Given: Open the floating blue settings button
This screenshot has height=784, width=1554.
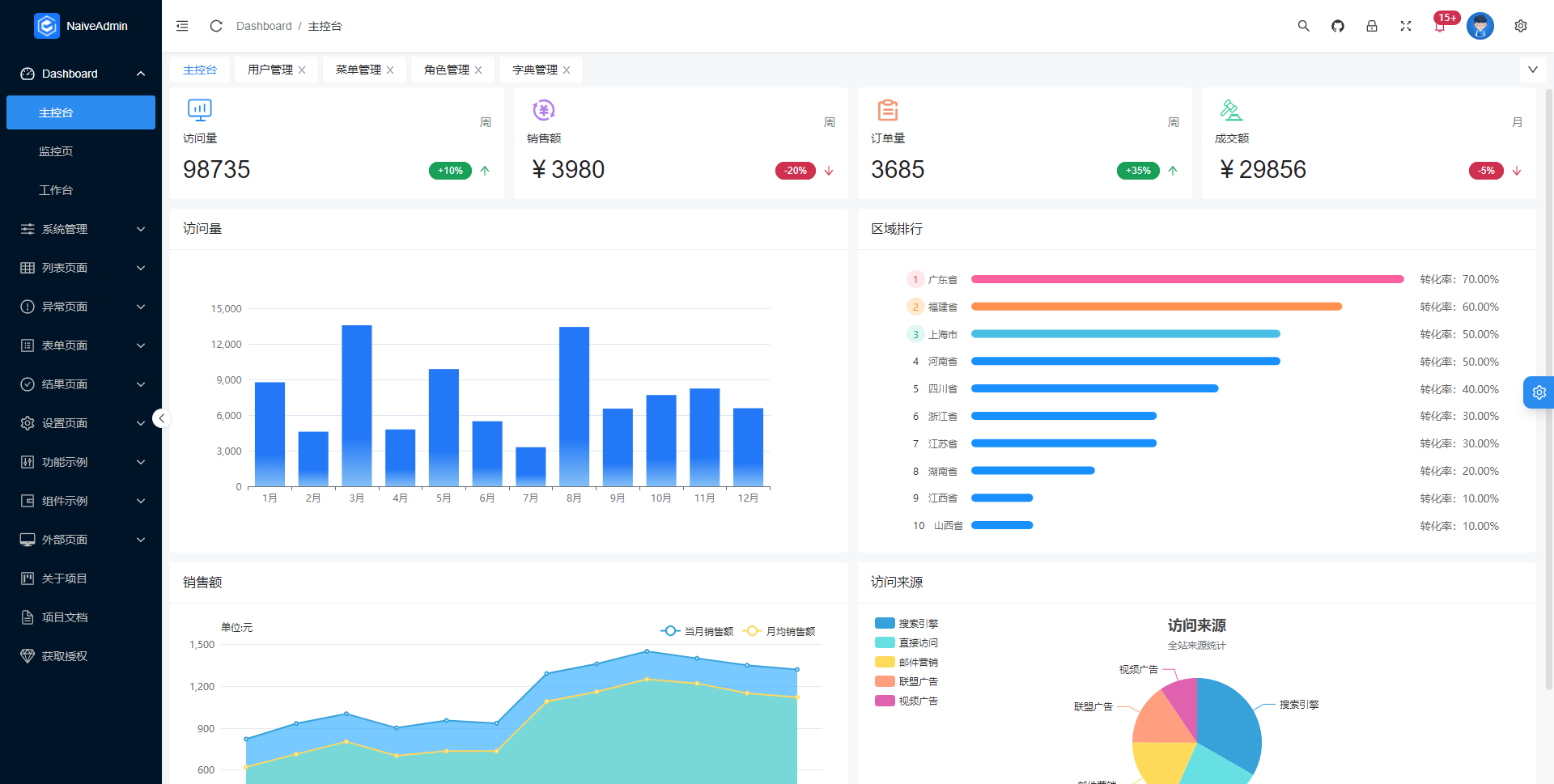Looking at the screenshot, I should (1539, 392).
